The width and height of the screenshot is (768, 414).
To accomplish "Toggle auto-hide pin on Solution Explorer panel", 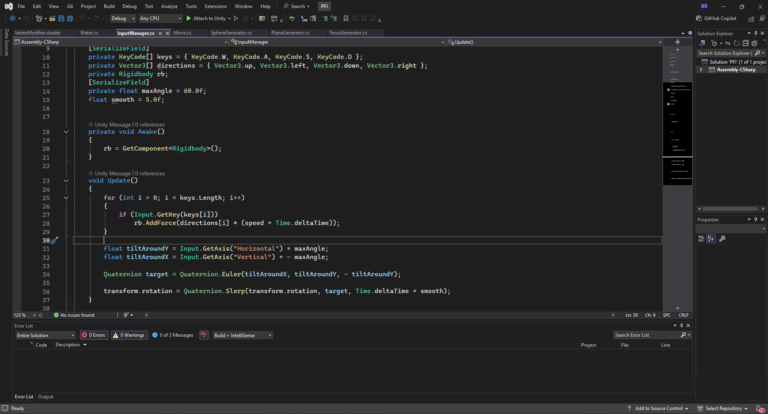I will pos(755,33).
